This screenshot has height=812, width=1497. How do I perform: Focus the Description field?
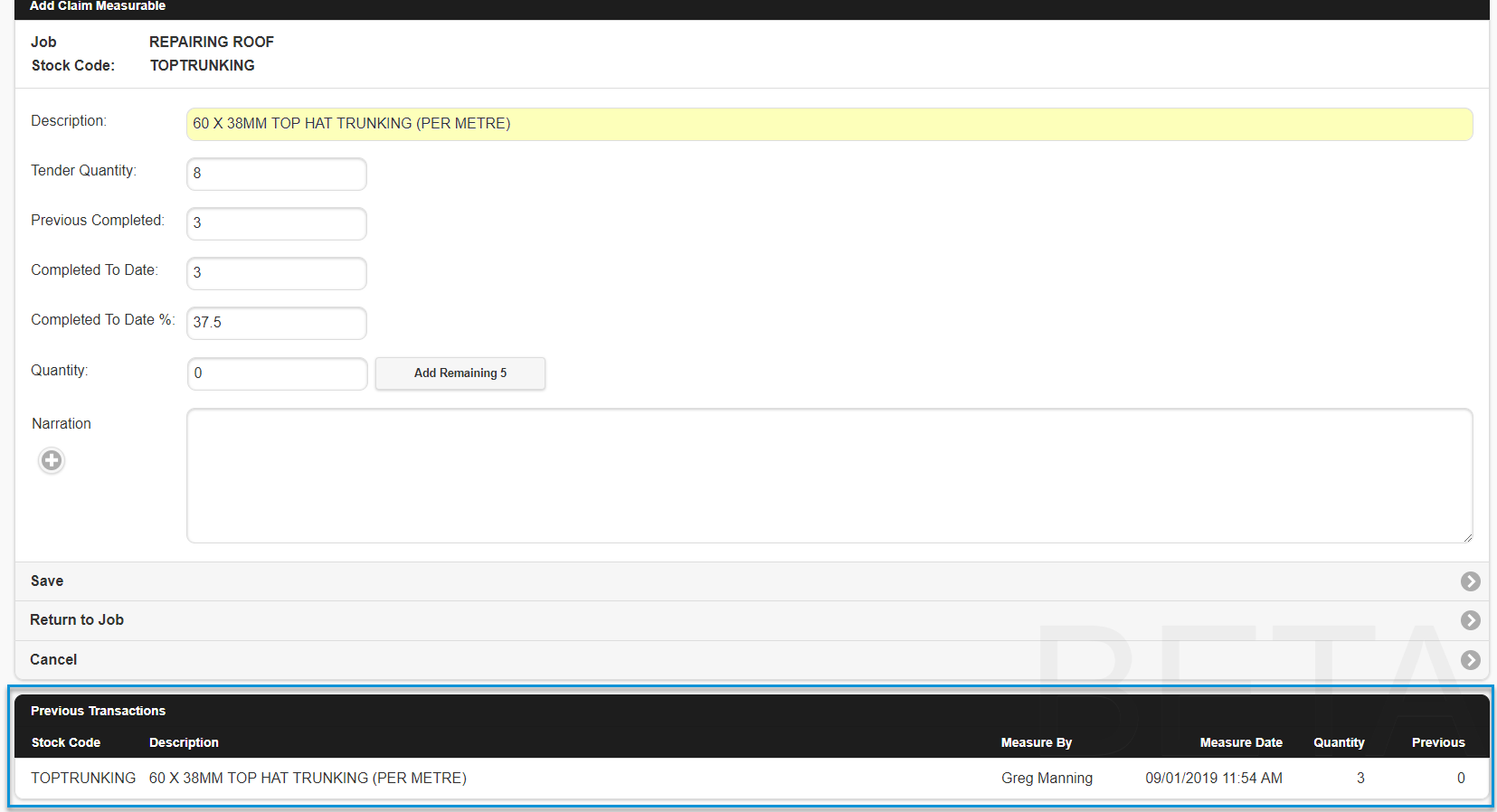(x=829, y=124)
